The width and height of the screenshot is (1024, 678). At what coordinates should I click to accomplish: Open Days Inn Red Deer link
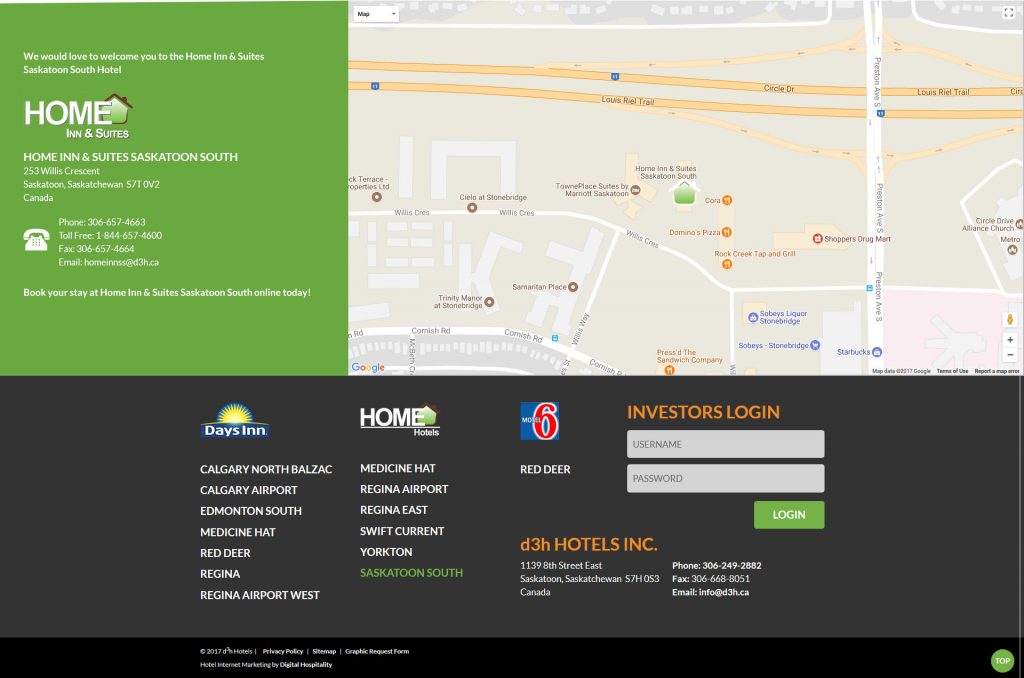coord(225,553)
